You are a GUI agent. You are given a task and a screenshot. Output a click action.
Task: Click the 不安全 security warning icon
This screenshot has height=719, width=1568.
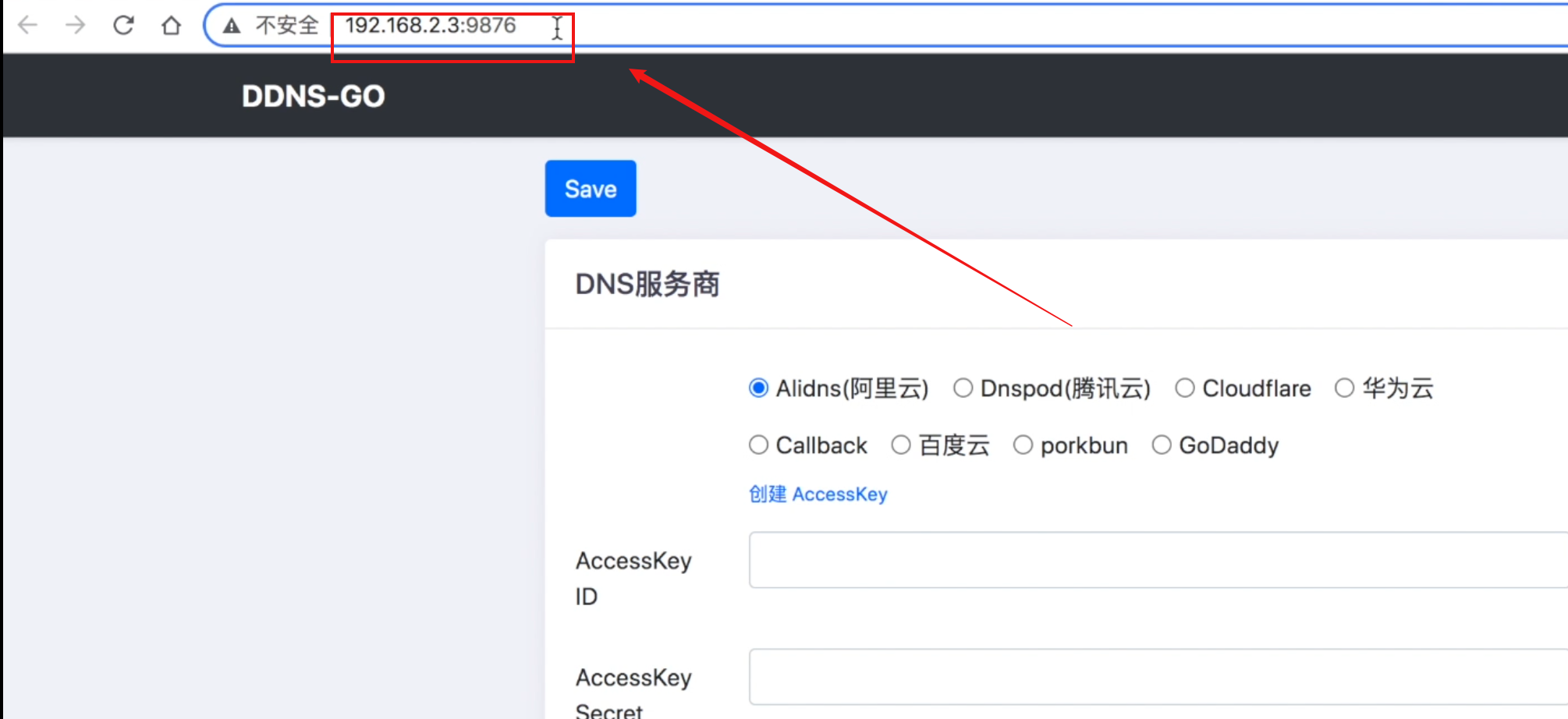click(231, 26)
